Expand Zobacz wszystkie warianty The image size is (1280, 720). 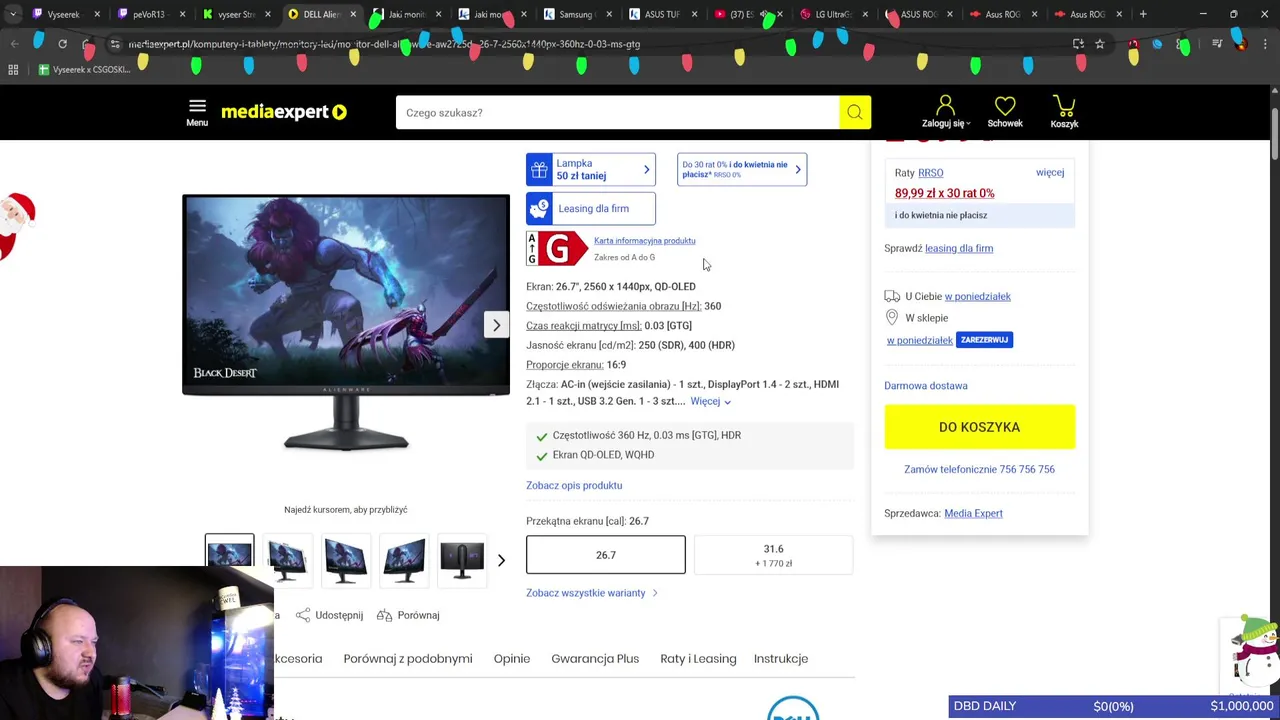(x=591, y=593)
